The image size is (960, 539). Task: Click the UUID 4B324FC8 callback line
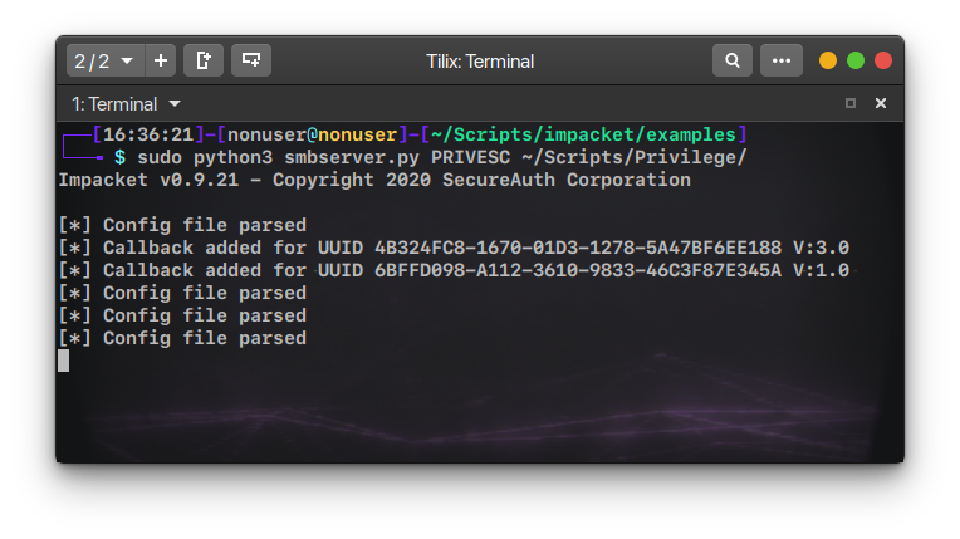[x=454, y=248]
